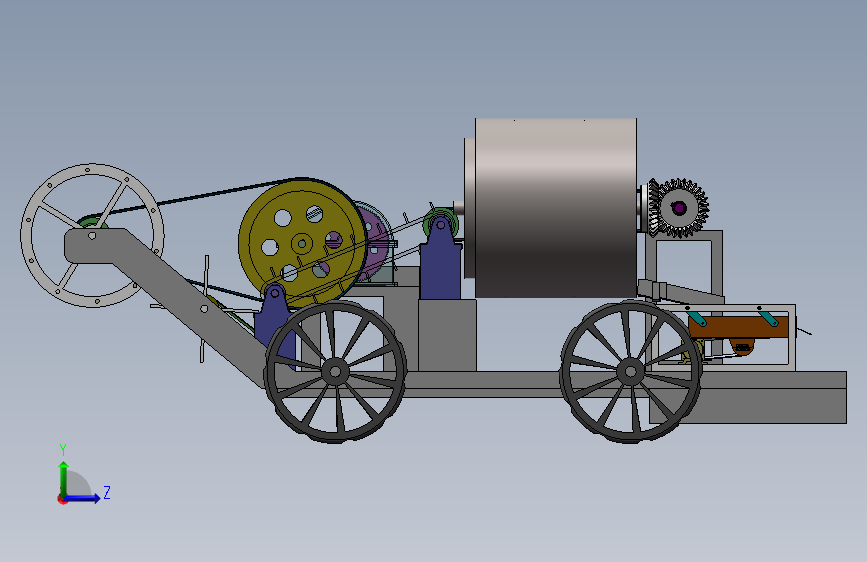Pick the left teal link on the brown block
Viewport: 867px width, 562px height.
point(697,319)
